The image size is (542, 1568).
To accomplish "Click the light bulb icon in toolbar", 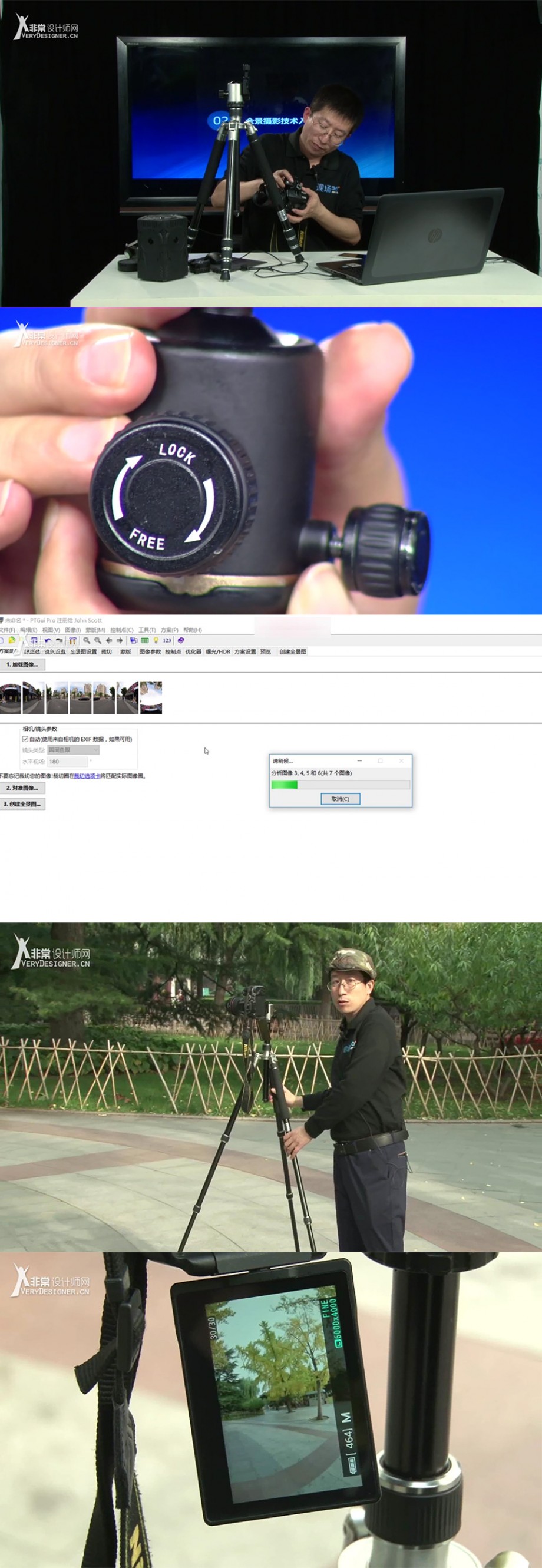I will click(x=156, y=640).
